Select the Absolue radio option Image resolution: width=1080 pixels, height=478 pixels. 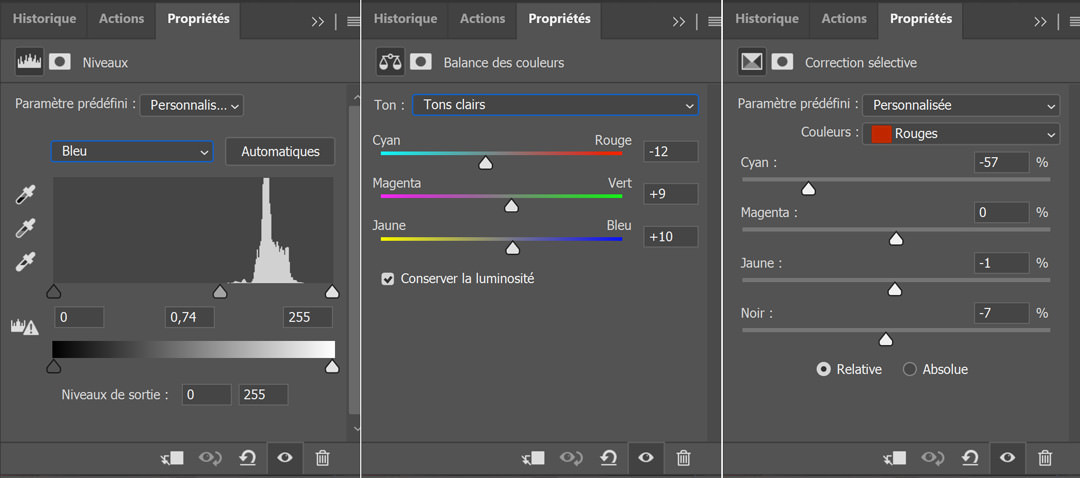[x=910, y=370]
